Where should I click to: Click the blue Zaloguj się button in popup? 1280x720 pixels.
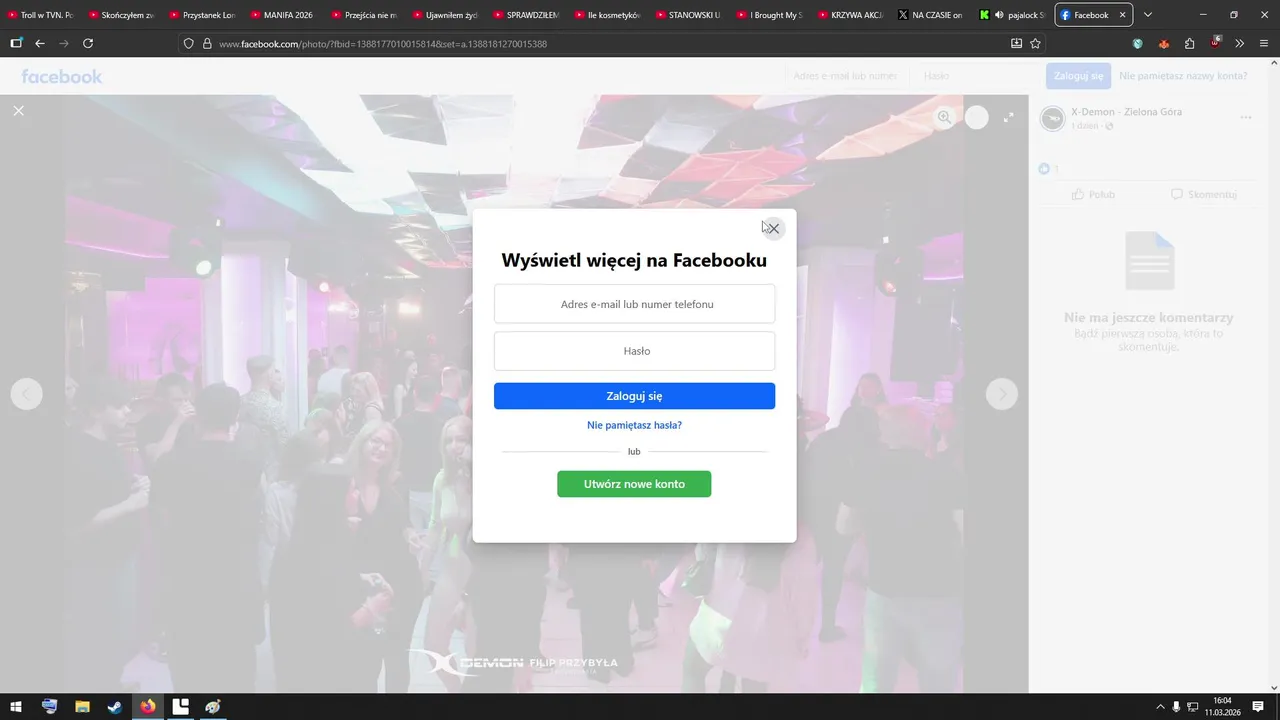pos(634,396)
